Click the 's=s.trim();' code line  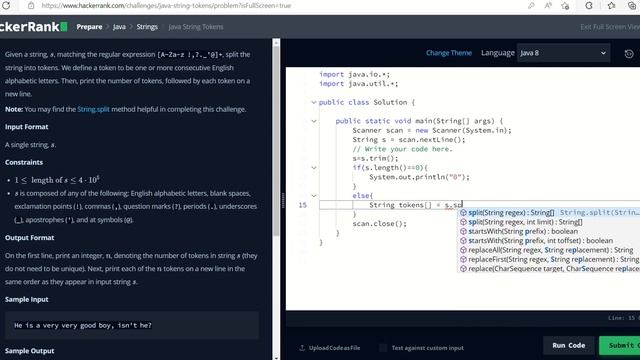[x=375, y=158]
